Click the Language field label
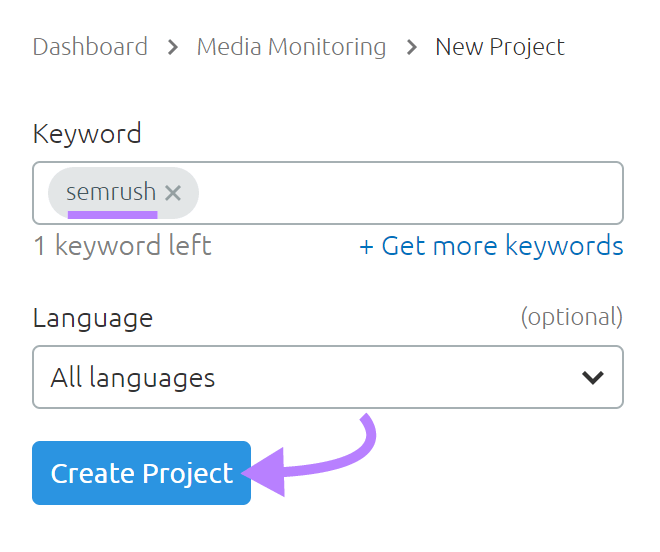The width and height of the screenshot is (660, 552). [93, 318]
